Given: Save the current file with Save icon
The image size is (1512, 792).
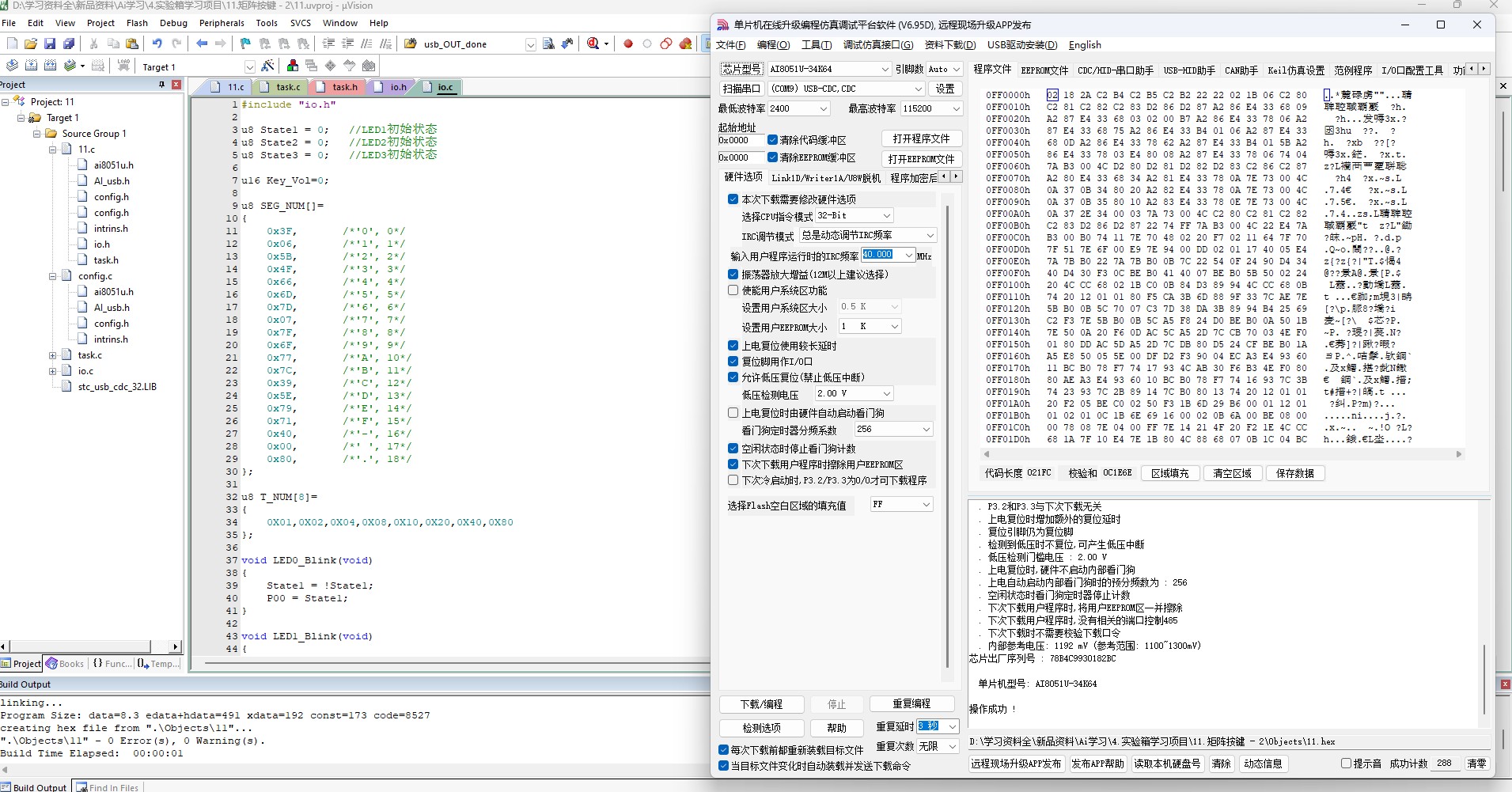Looking at the screenshot, I should click(x=49, y=44).
